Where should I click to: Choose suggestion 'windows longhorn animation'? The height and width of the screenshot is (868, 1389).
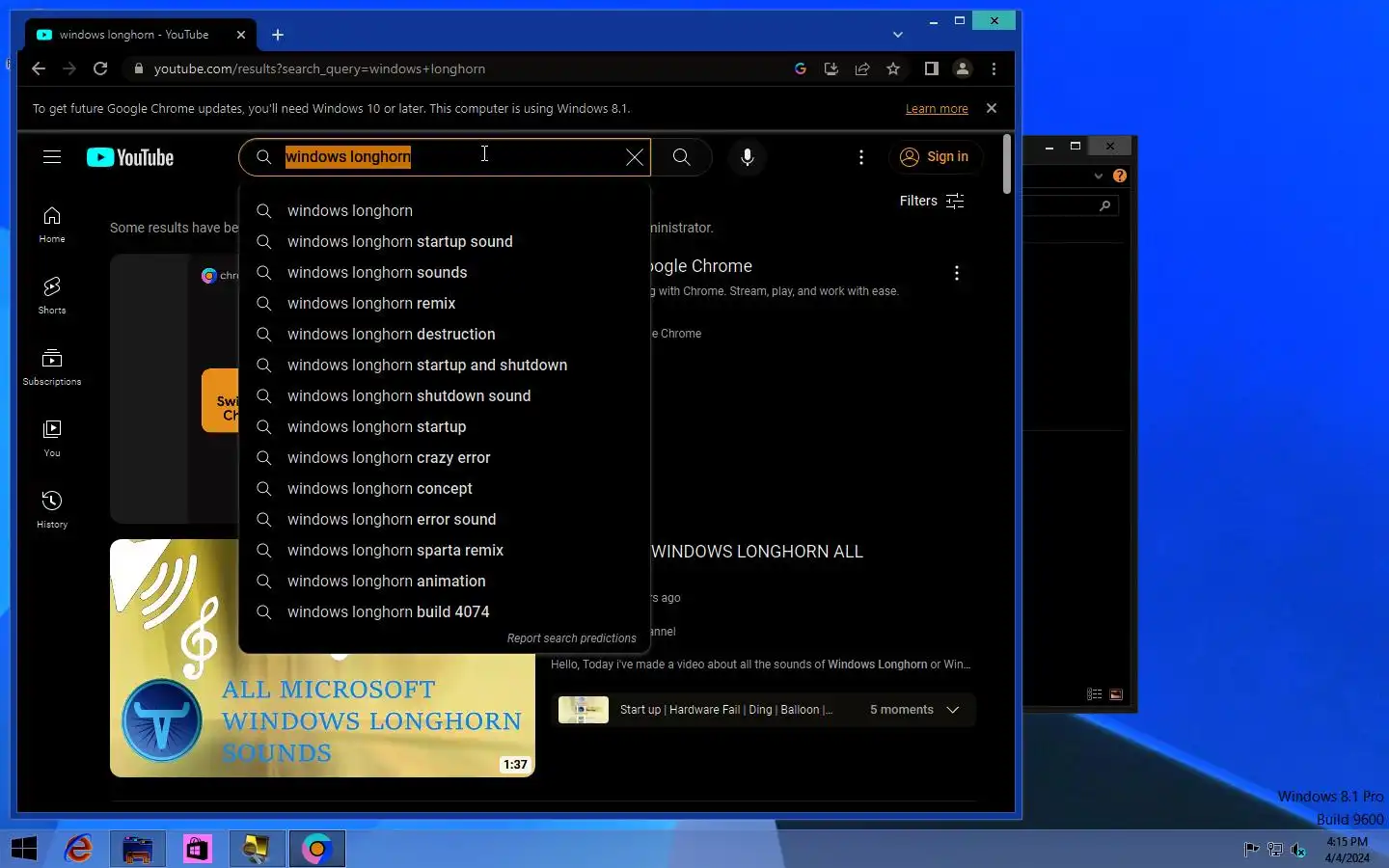(445, 582)
